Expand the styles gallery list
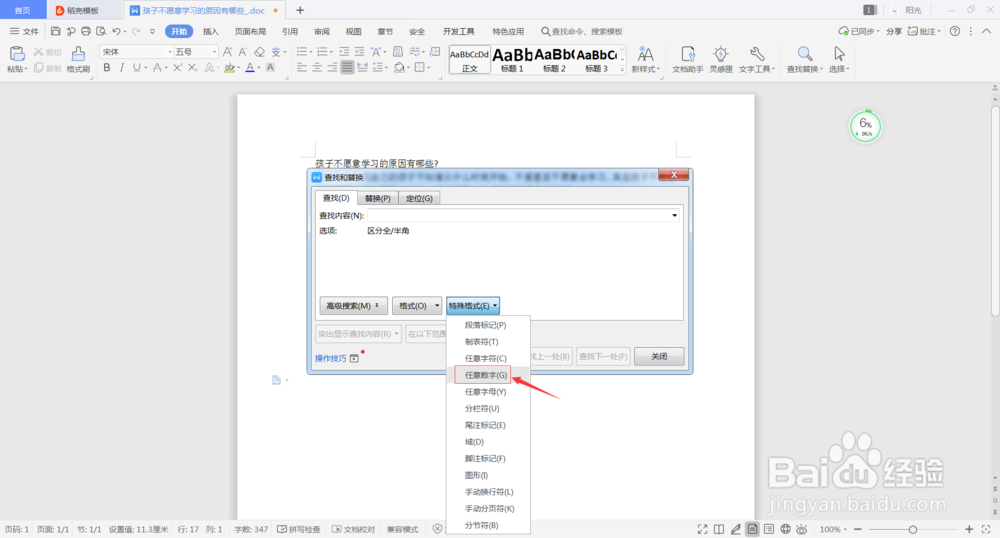1000x538 pixels. [622, 70]
